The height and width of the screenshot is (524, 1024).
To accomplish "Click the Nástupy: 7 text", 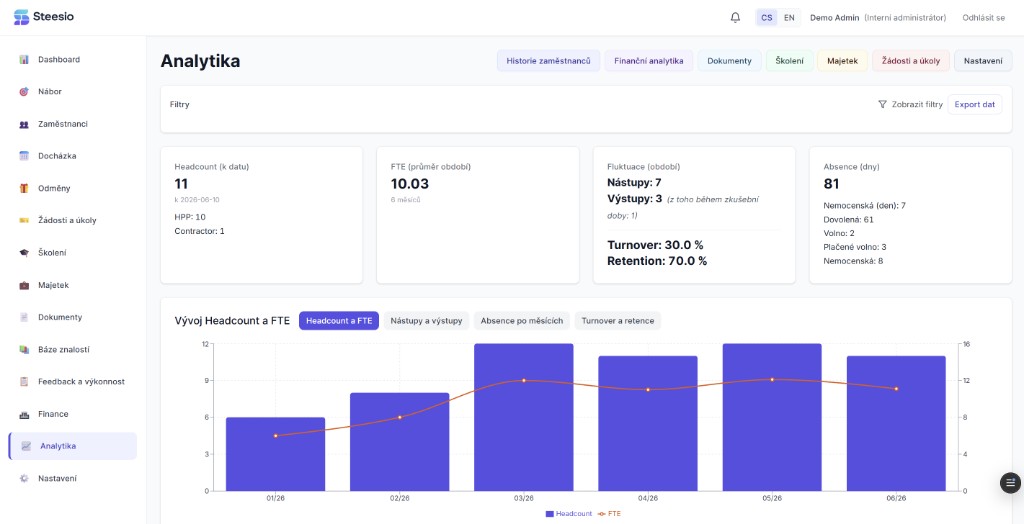I will click(634, 182).
